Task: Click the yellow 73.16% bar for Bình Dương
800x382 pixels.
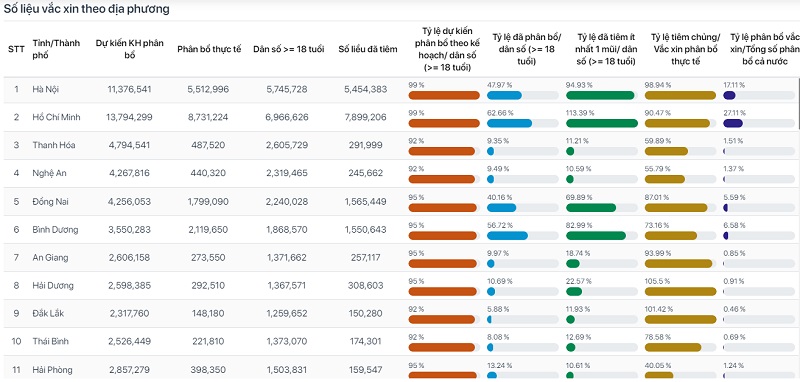Action: [671, 236]
